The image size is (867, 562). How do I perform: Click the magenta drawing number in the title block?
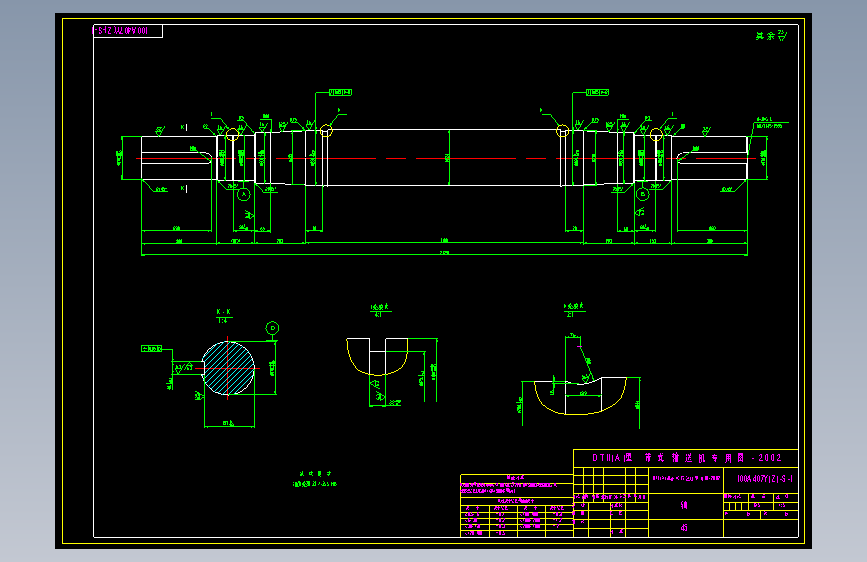pyautogui.click(x=765, y=479)
